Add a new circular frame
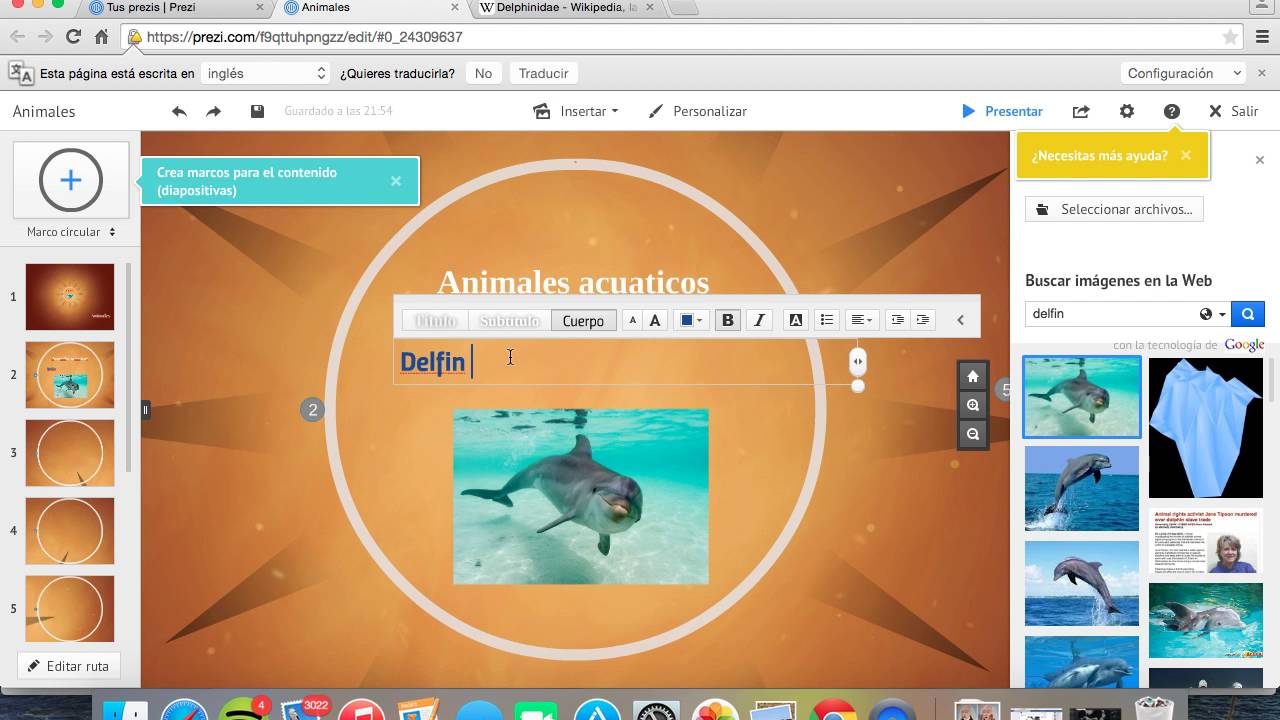 coord(70,180)
